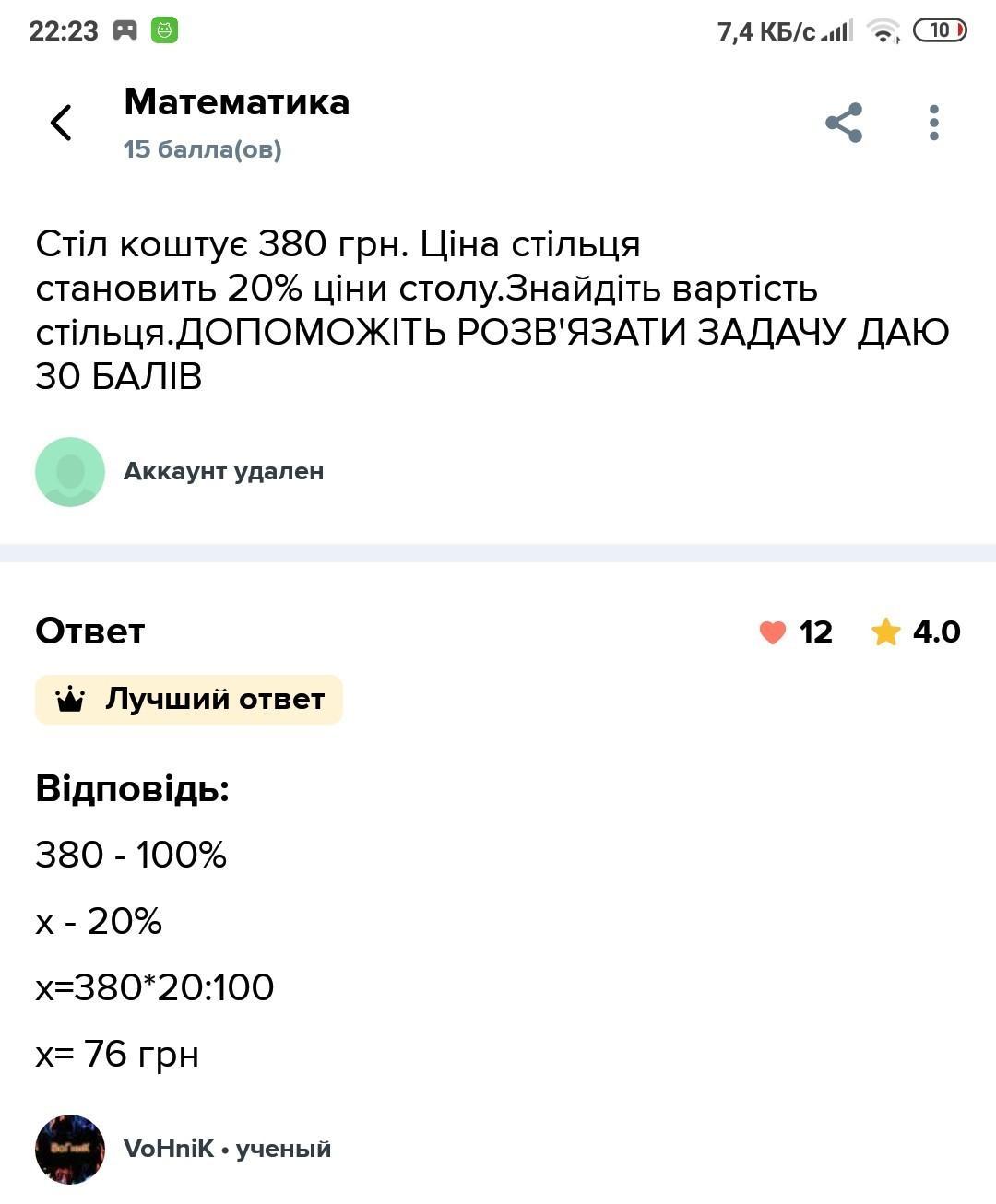Open VoHniK's profile avatar
Screen dimensions: 996x1204
click(70, 1149)
